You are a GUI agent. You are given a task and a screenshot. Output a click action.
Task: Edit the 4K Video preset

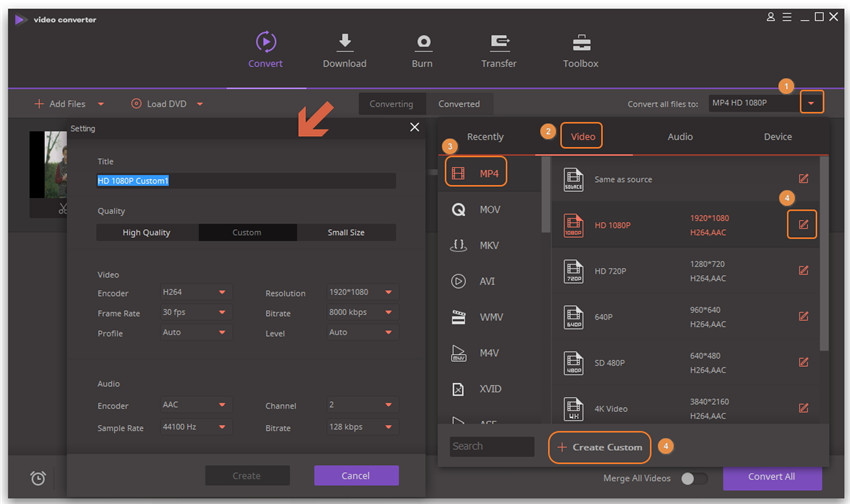click(803, 408)
